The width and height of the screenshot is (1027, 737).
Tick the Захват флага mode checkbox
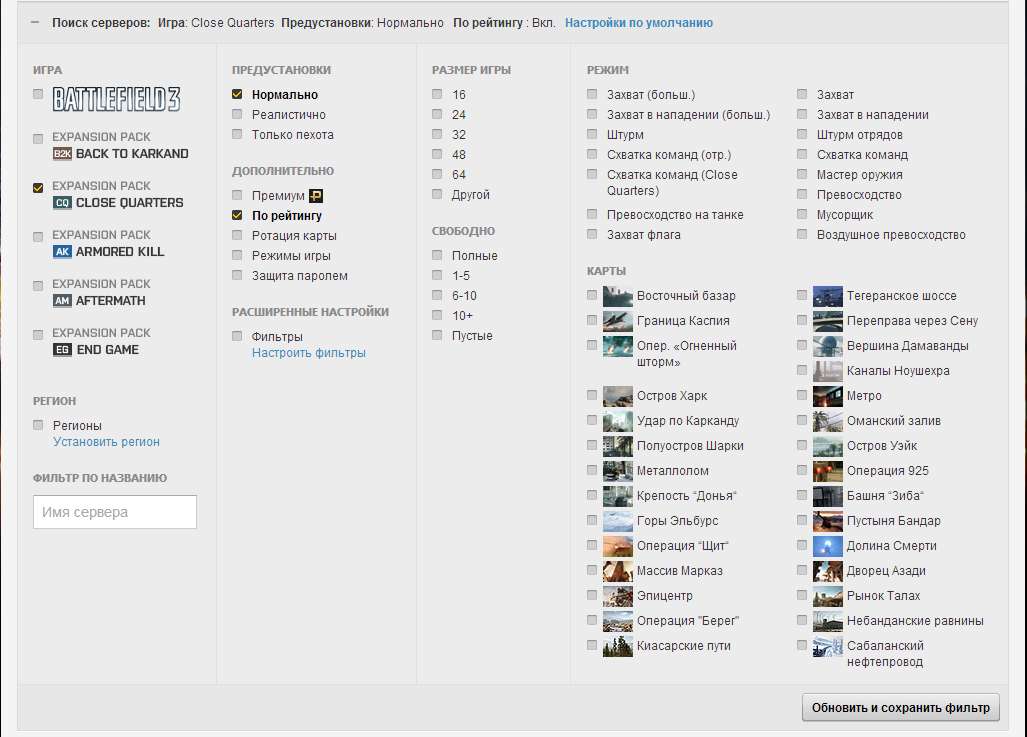point(592,234)
